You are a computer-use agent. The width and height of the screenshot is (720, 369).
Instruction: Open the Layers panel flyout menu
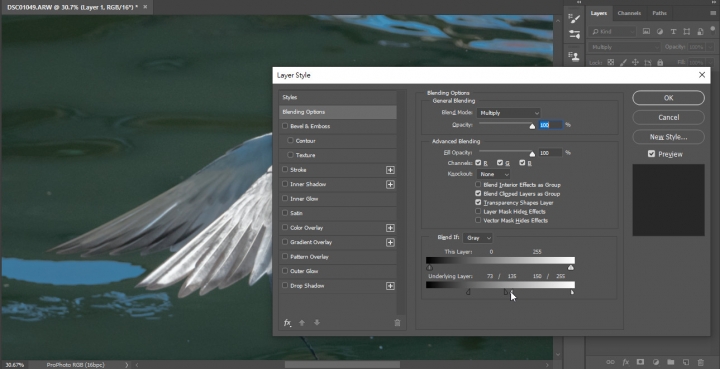click(713, 13)
